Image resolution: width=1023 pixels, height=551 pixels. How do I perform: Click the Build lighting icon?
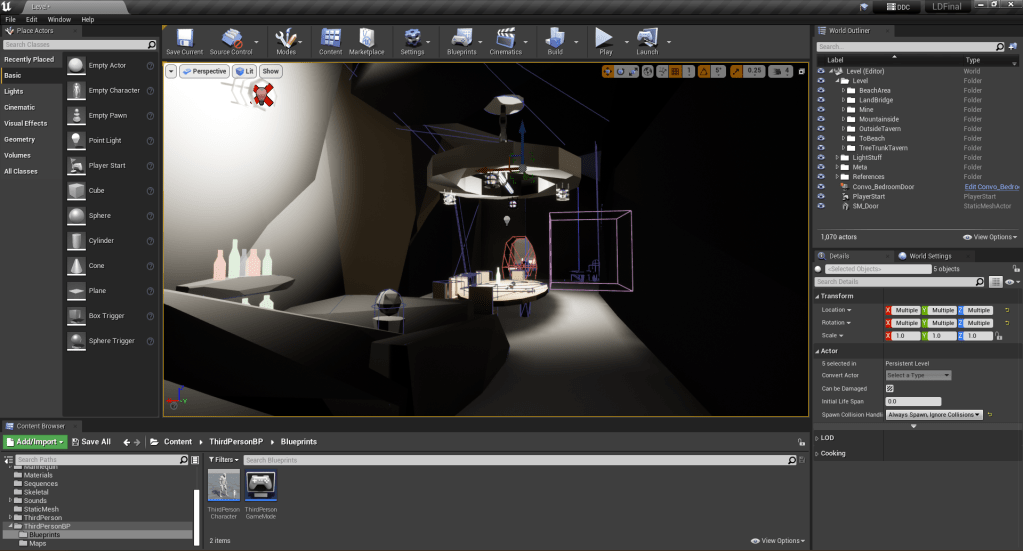(554, 38)
